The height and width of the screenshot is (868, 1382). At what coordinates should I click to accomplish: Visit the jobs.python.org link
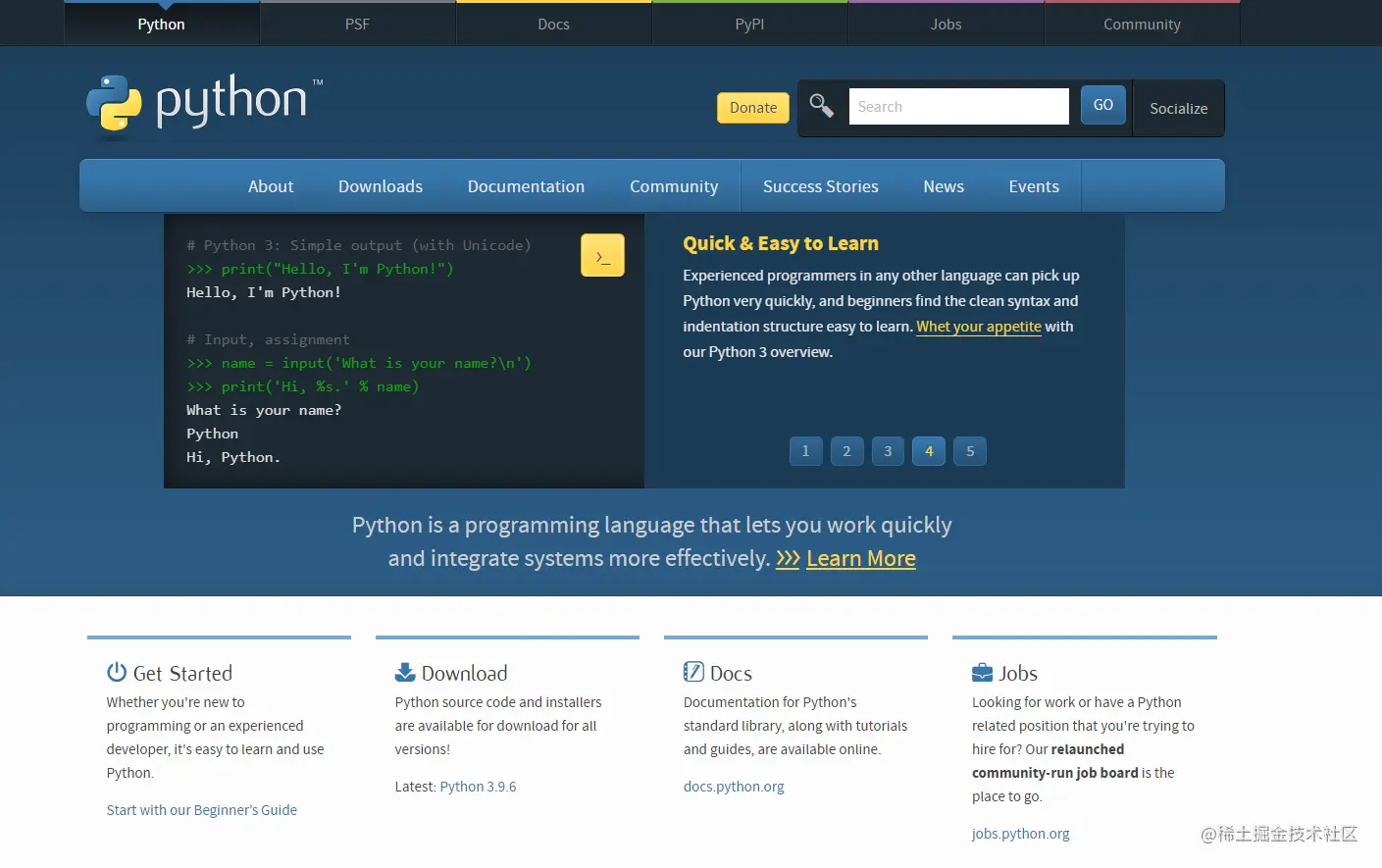coord(1021,834)
